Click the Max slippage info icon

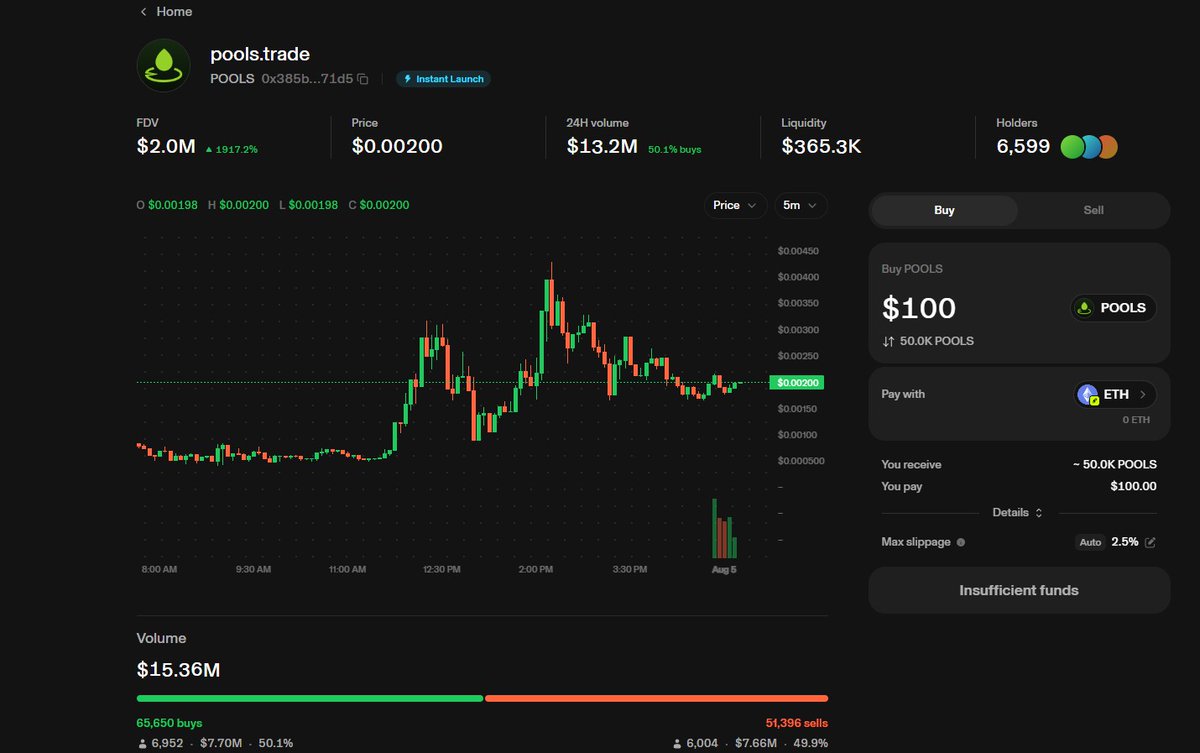pyautogui.click(x=961, y=542)
